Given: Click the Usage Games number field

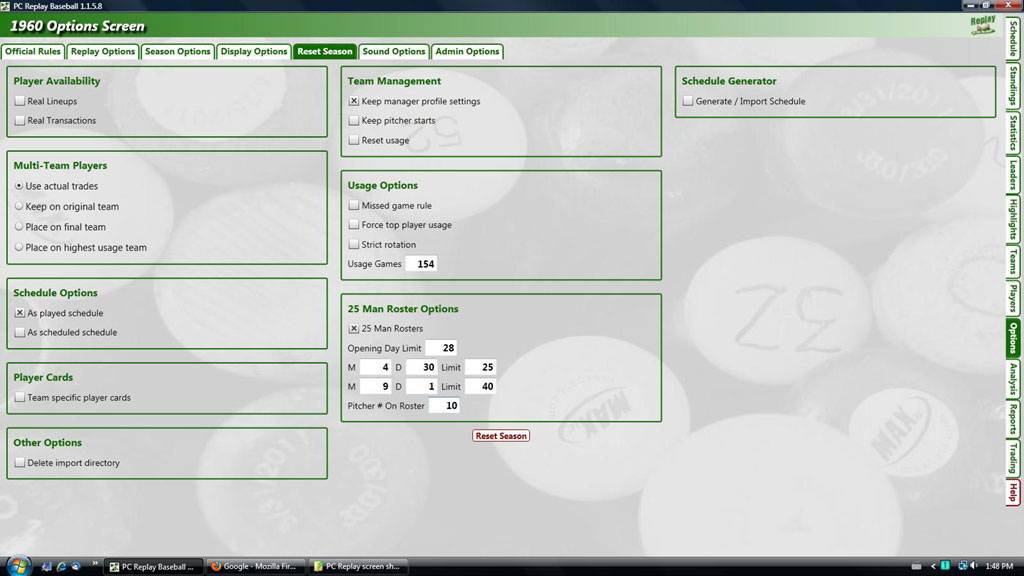Looking at the screenshot, I should click(421, 264).
